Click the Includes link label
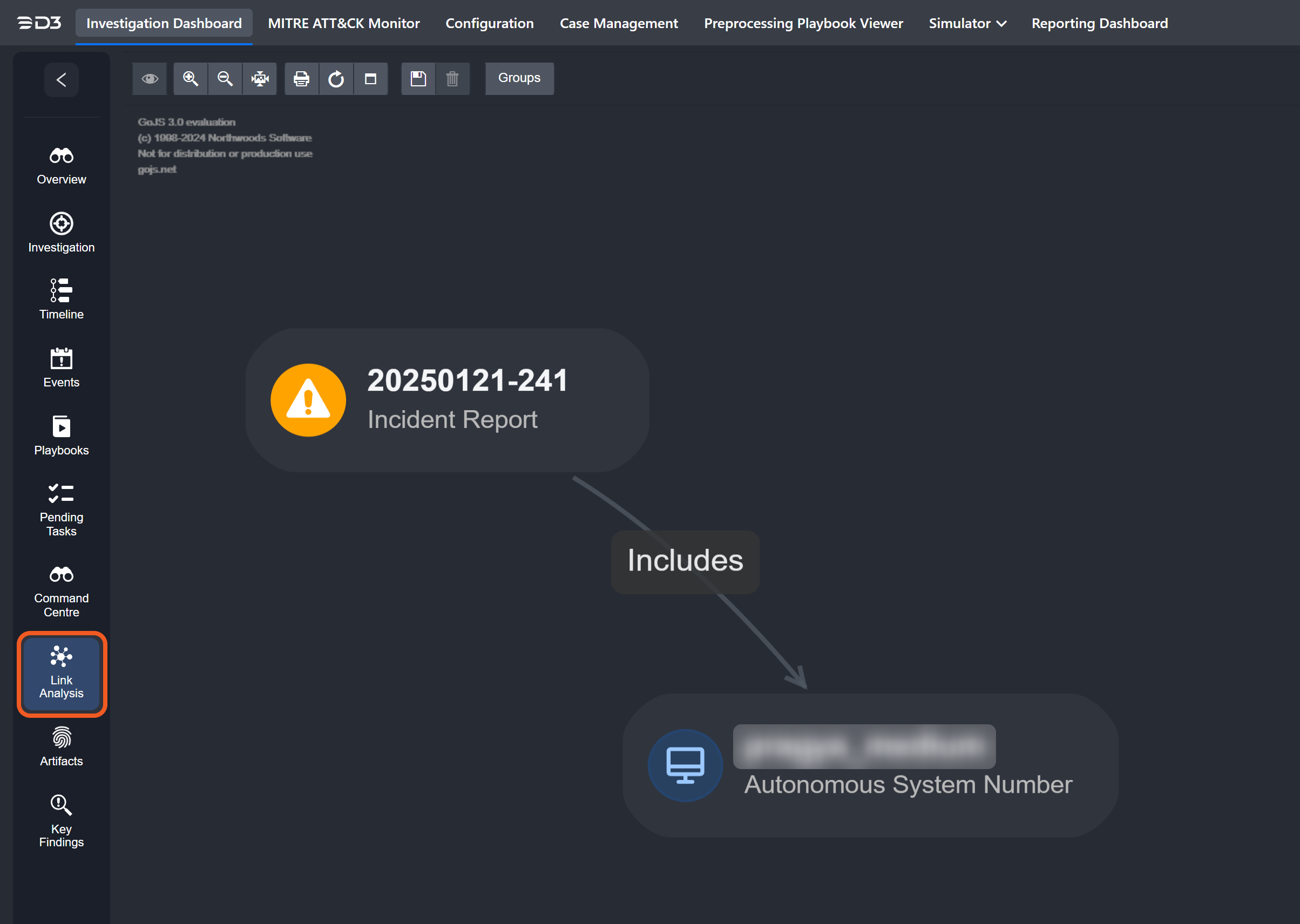1300x924 pixels. [685, 561]
